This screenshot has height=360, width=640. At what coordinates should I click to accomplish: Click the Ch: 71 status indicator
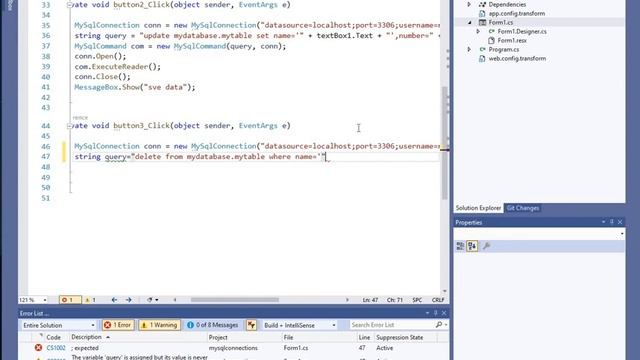[394, 300]
